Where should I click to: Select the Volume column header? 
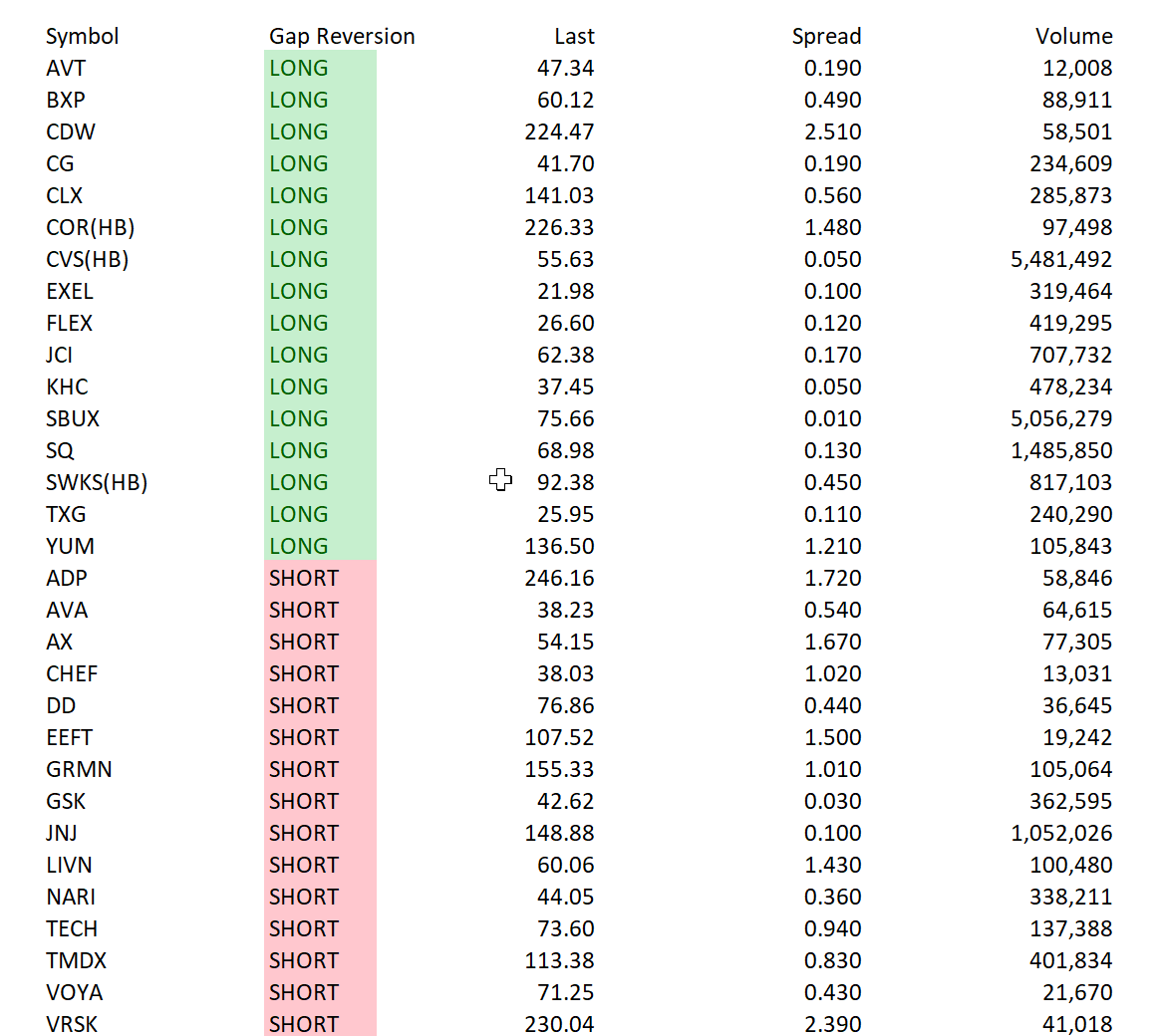[1074, 36]
